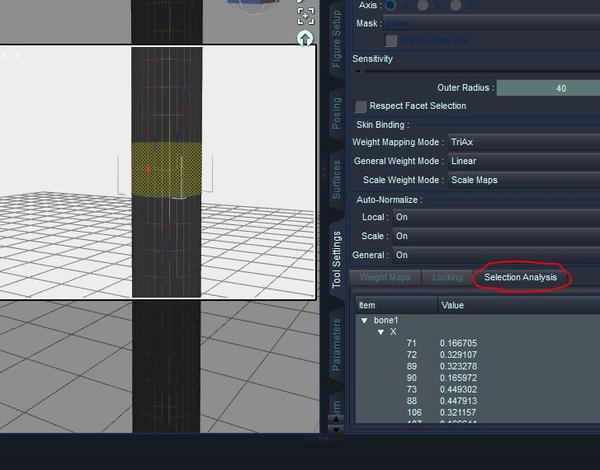Collapse the X node under bone1
600x470 pixels.
point(380,332)
